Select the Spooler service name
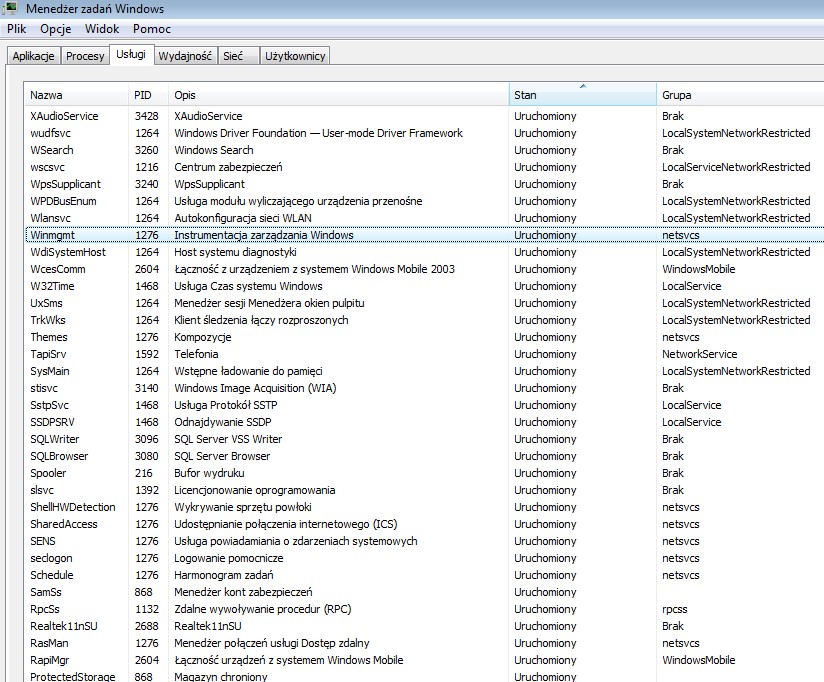This screenshot has width=824, height=682. 48,473
